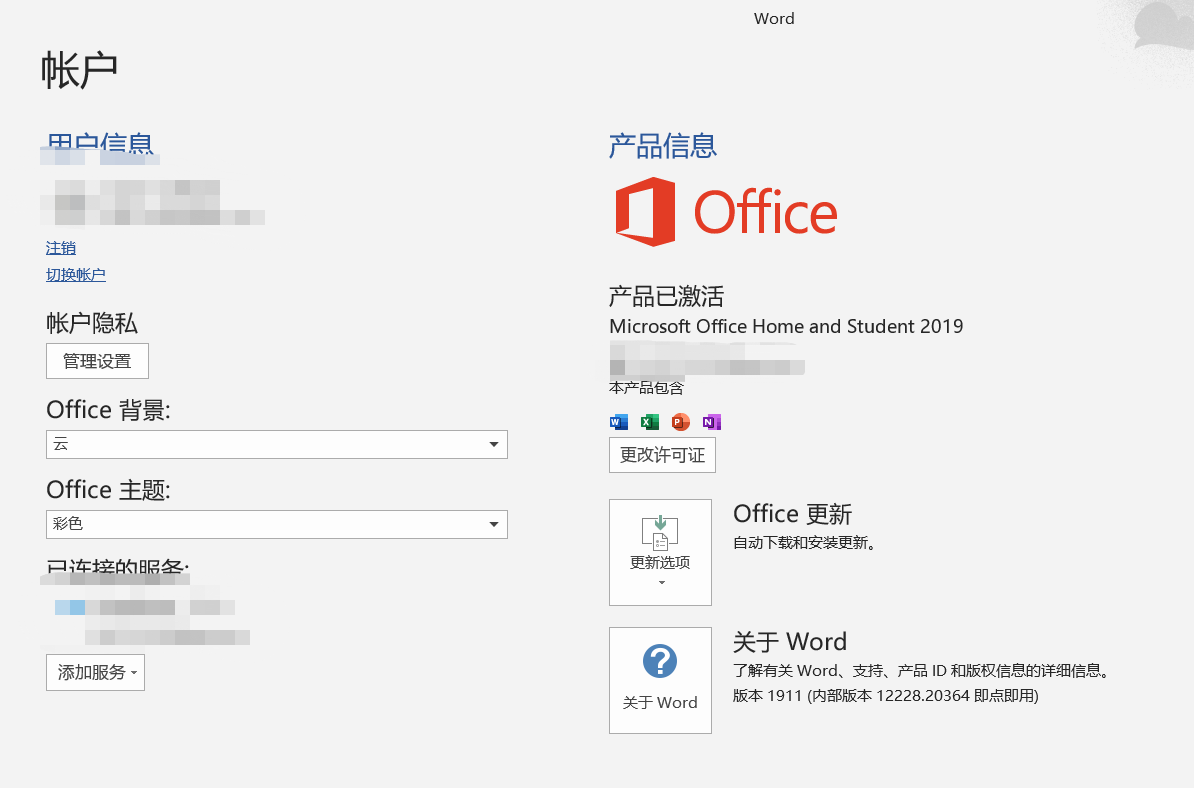Click the 帐户 page title

pos(79,71)
